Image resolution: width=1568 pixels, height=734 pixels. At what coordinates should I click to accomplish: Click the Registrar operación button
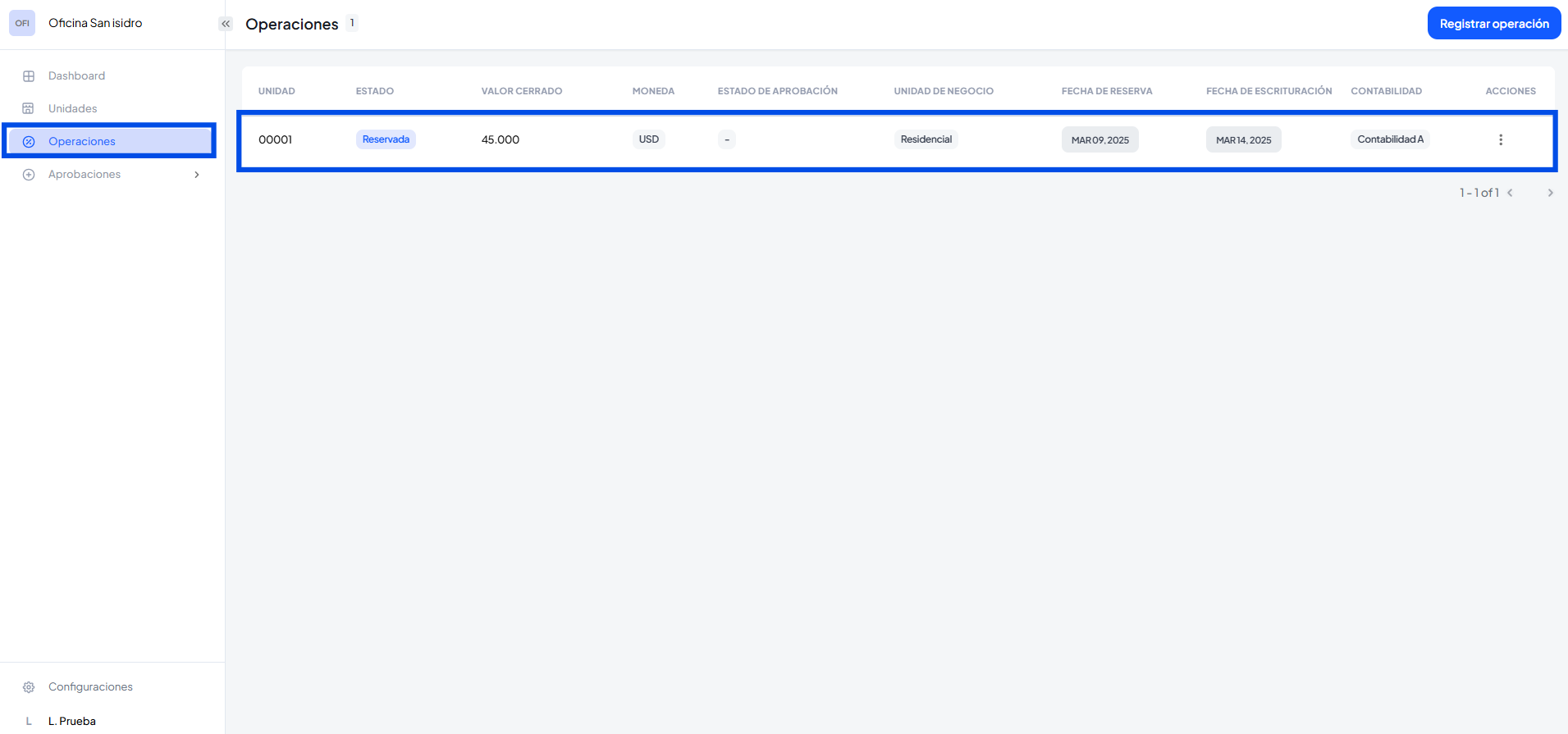pyautogui.click(x=1493, y=24)
